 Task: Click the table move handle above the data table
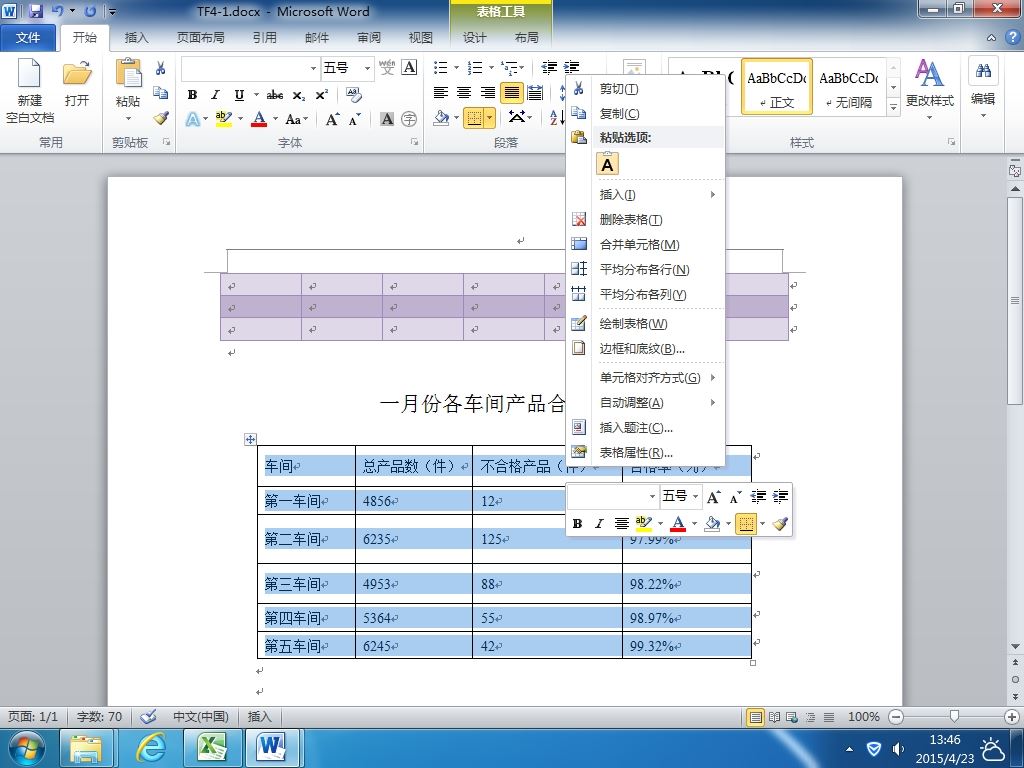pos(250,440)
